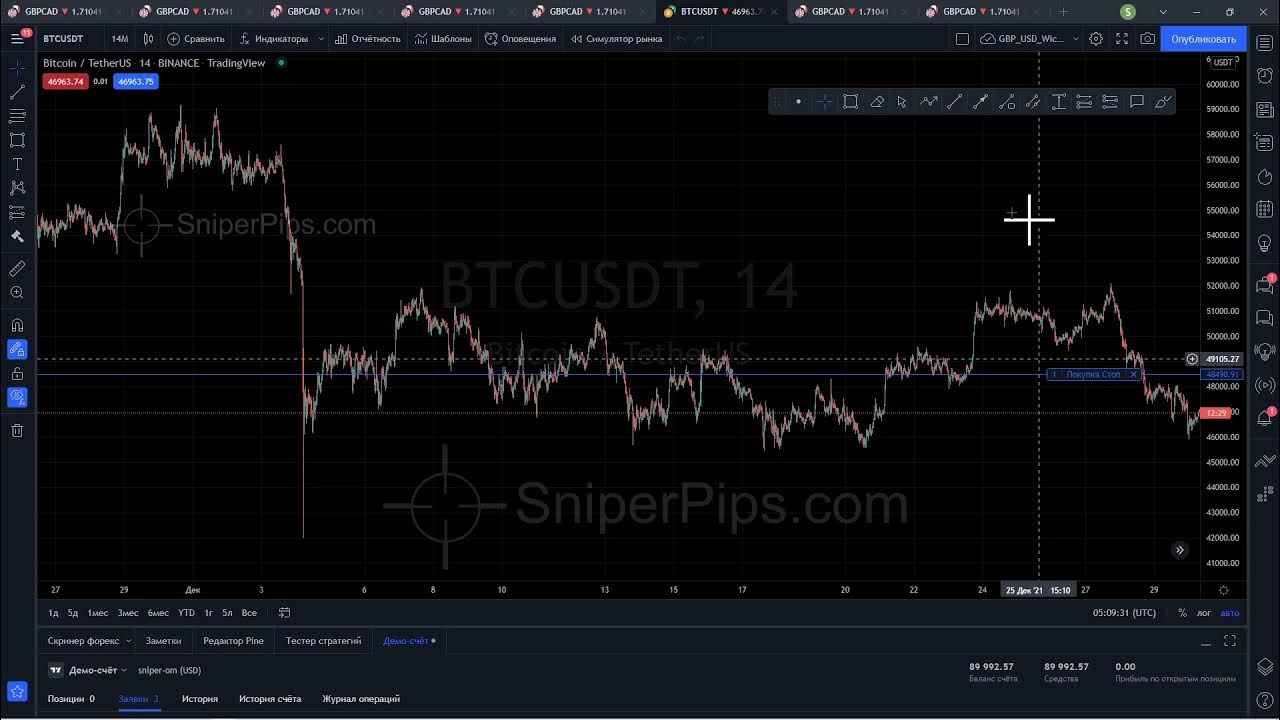Viewport: 1280px width, 720px height.
Task: Activate the zoom-in magnifier tool
Action: 17,293
